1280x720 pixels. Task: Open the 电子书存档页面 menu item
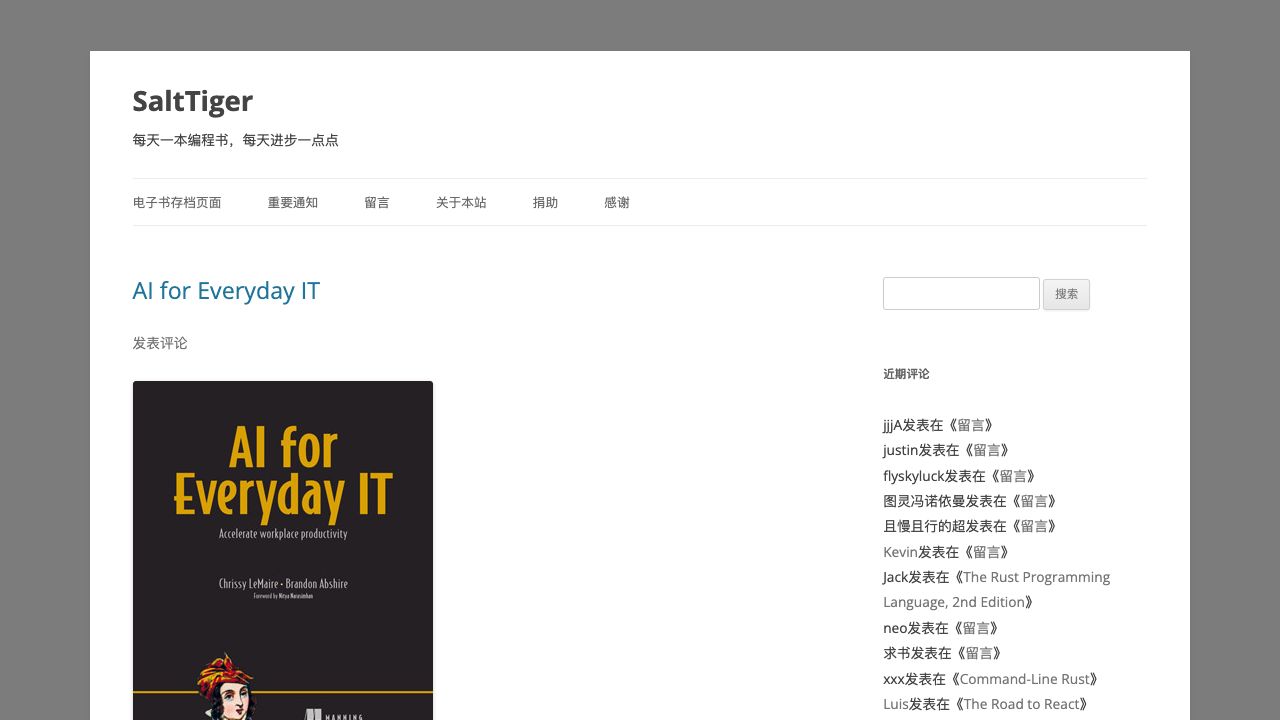click(x=177, y=203)
